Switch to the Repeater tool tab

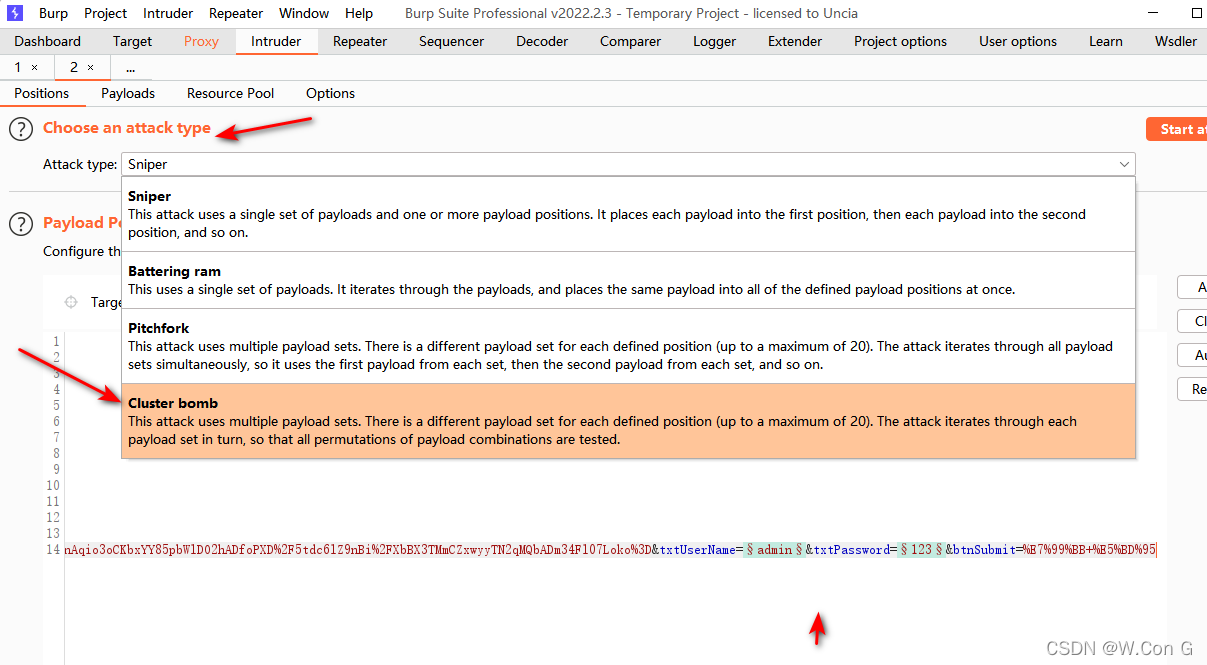(360, 41)
